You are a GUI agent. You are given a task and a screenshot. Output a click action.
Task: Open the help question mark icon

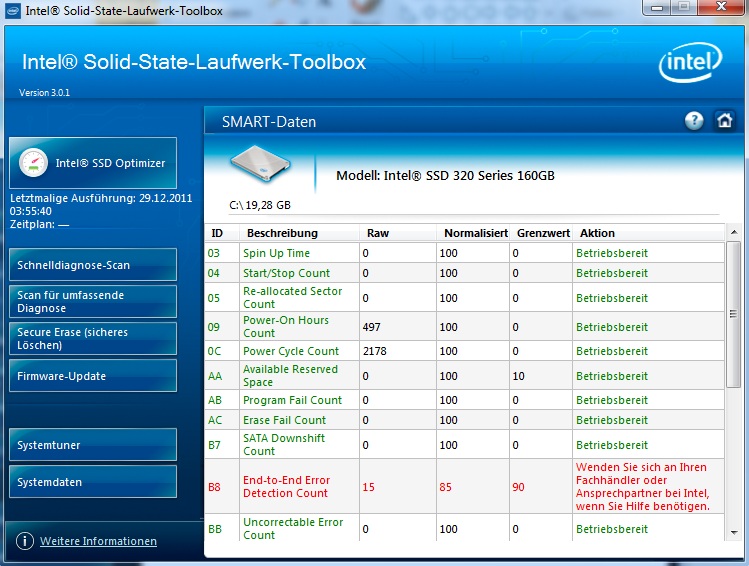694,121
